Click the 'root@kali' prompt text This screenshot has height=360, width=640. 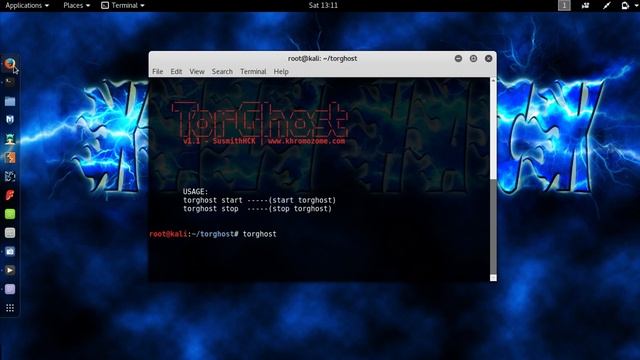pyautogui.click(x=168, y=234)
